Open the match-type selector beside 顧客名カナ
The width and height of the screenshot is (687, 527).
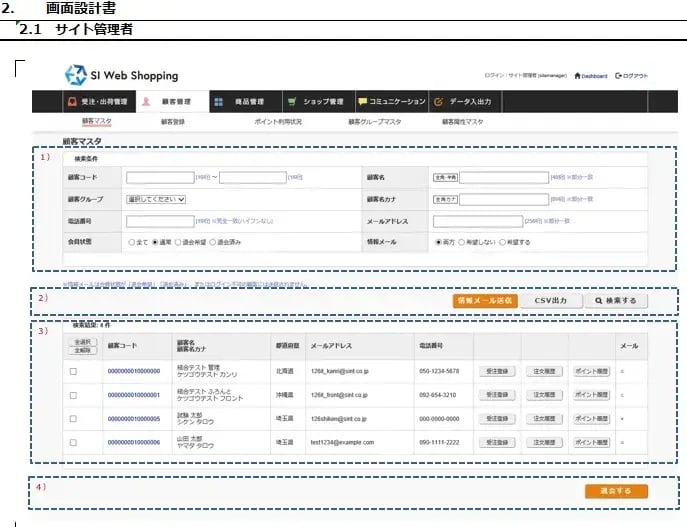(x=445, y=199)
